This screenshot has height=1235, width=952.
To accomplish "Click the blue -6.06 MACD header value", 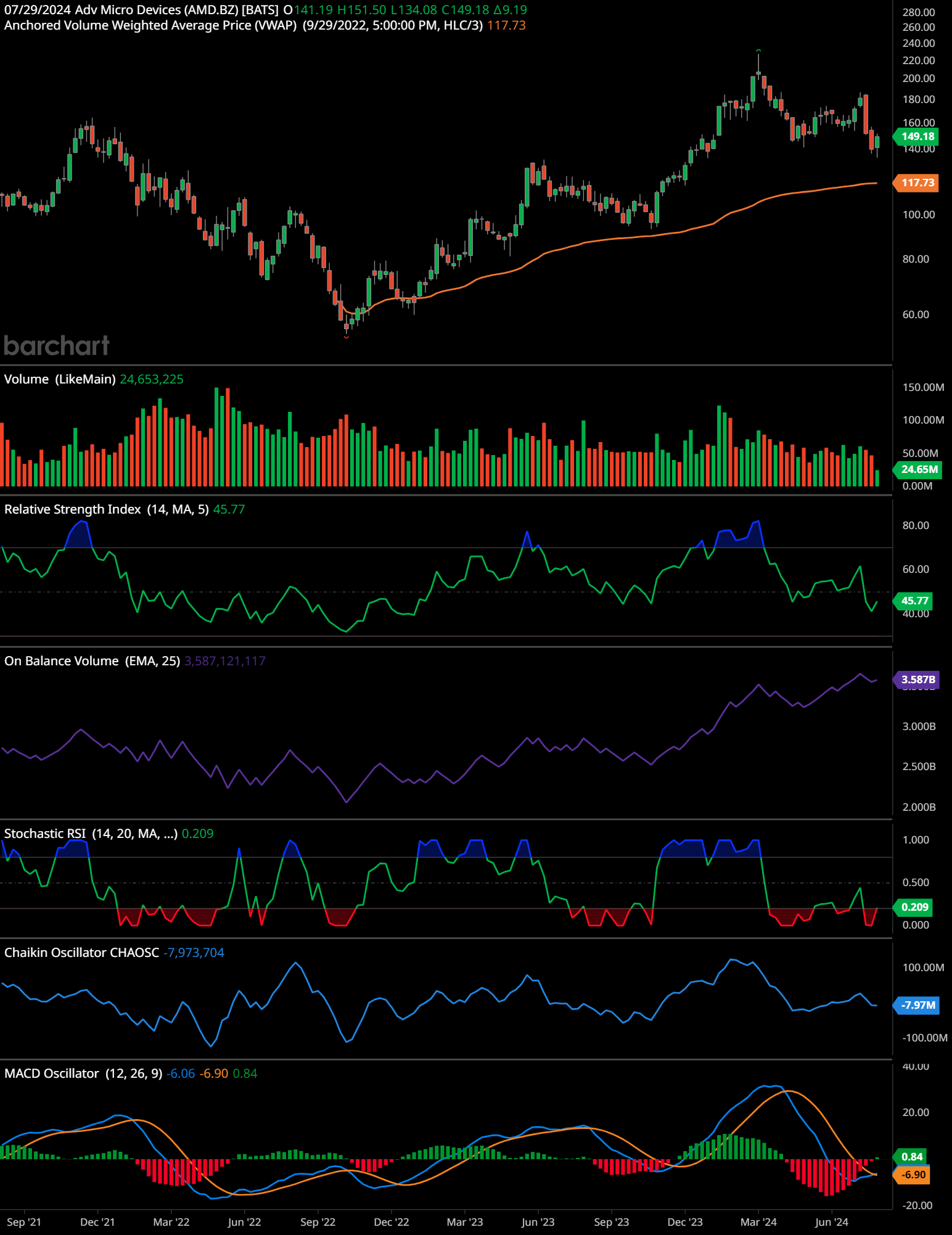I will click(x=181, y=1073).
